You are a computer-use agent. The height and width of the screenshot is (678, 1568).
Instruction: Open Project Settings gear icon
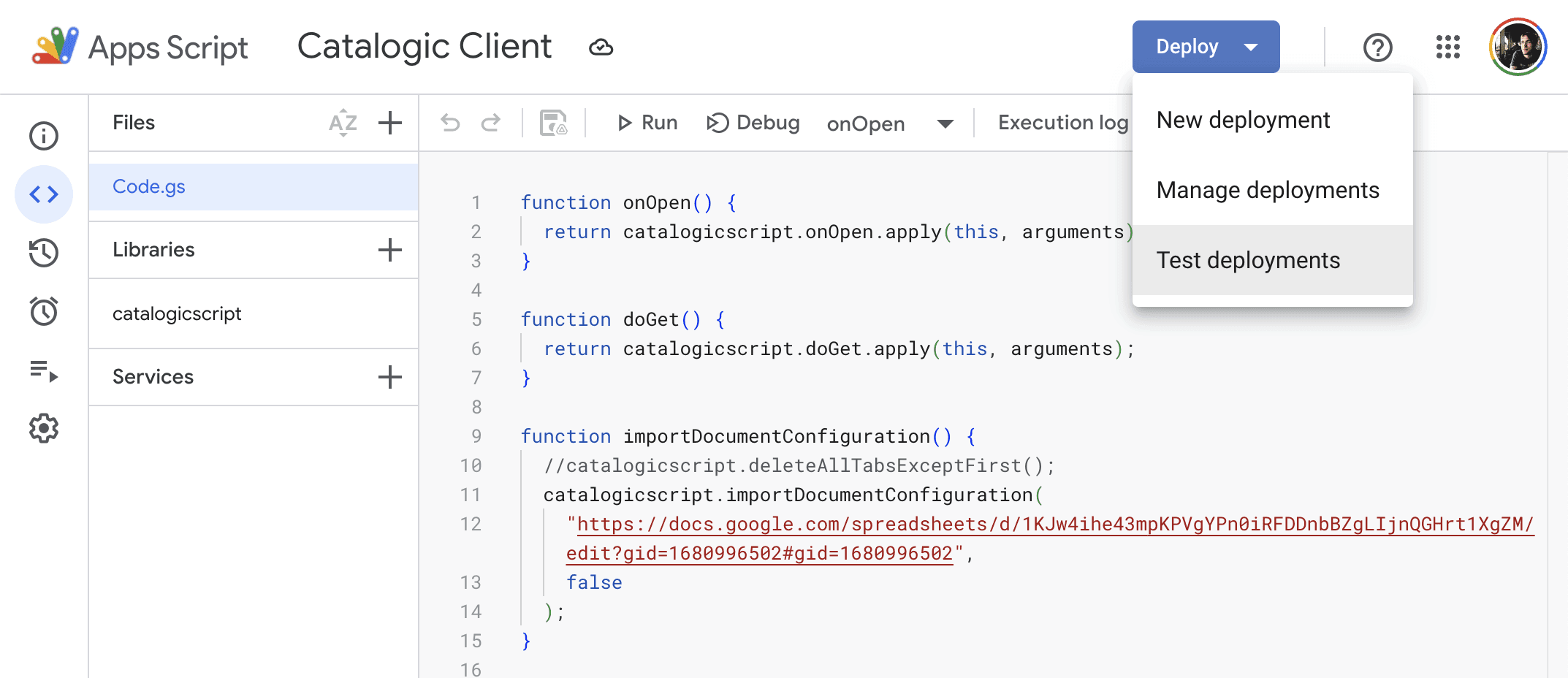(44, 428)
